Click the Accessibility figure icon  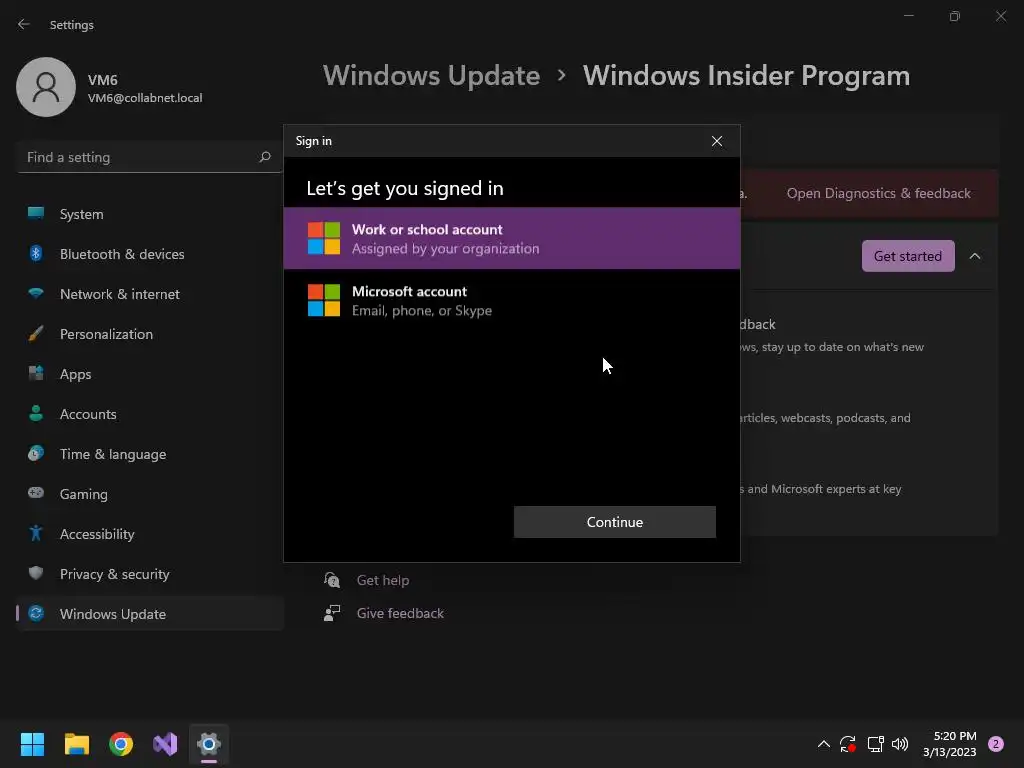[x=36, y=534]
